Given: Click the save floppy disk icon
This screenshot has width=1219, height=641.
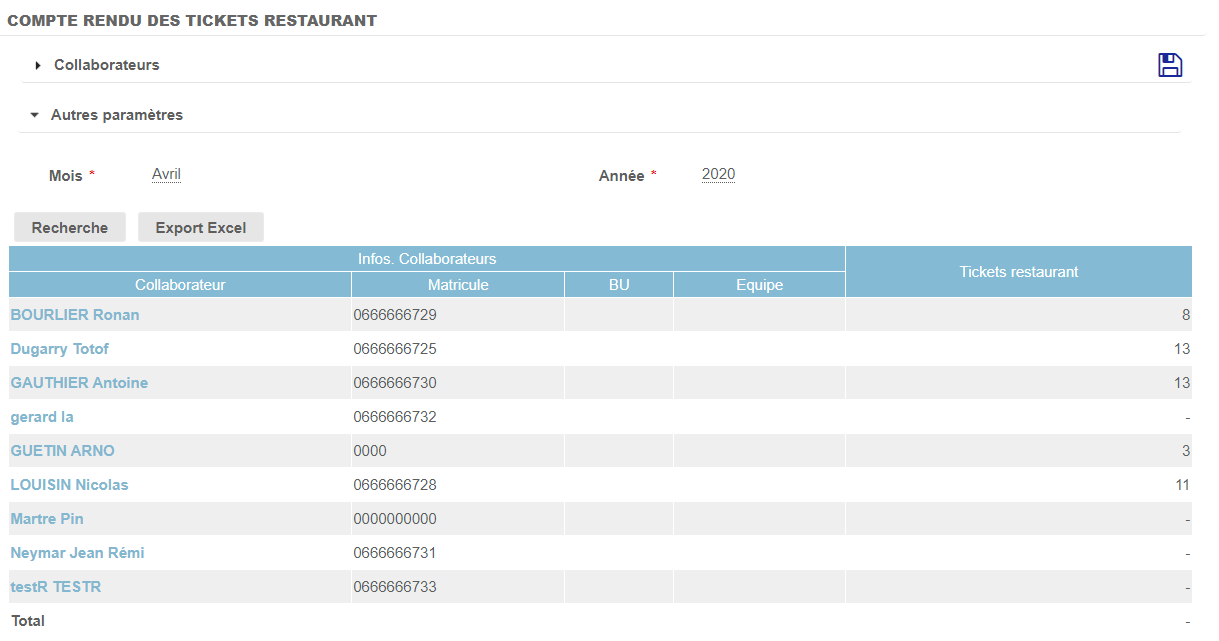Looking at the screenshot, I should click(1169, 65).
